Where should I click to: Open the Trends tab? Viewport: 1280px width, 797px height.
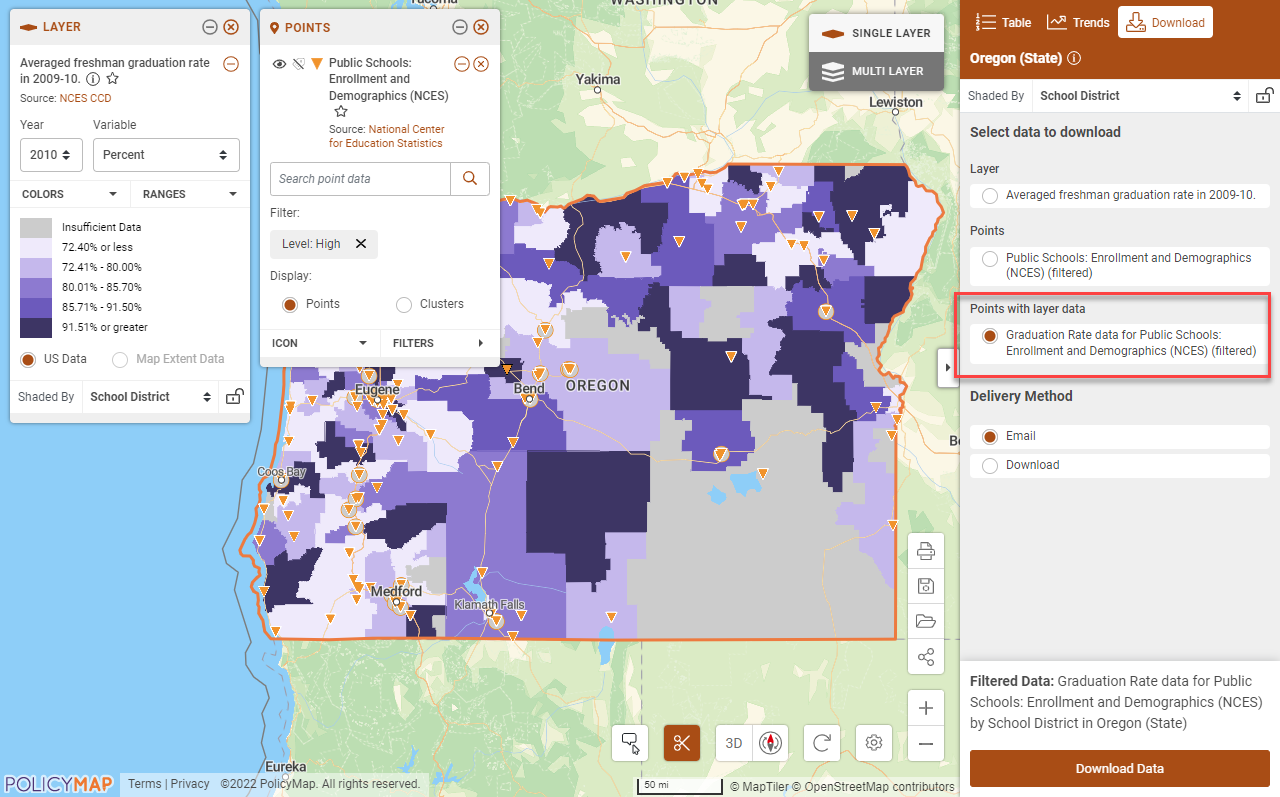coord(1078,22)
